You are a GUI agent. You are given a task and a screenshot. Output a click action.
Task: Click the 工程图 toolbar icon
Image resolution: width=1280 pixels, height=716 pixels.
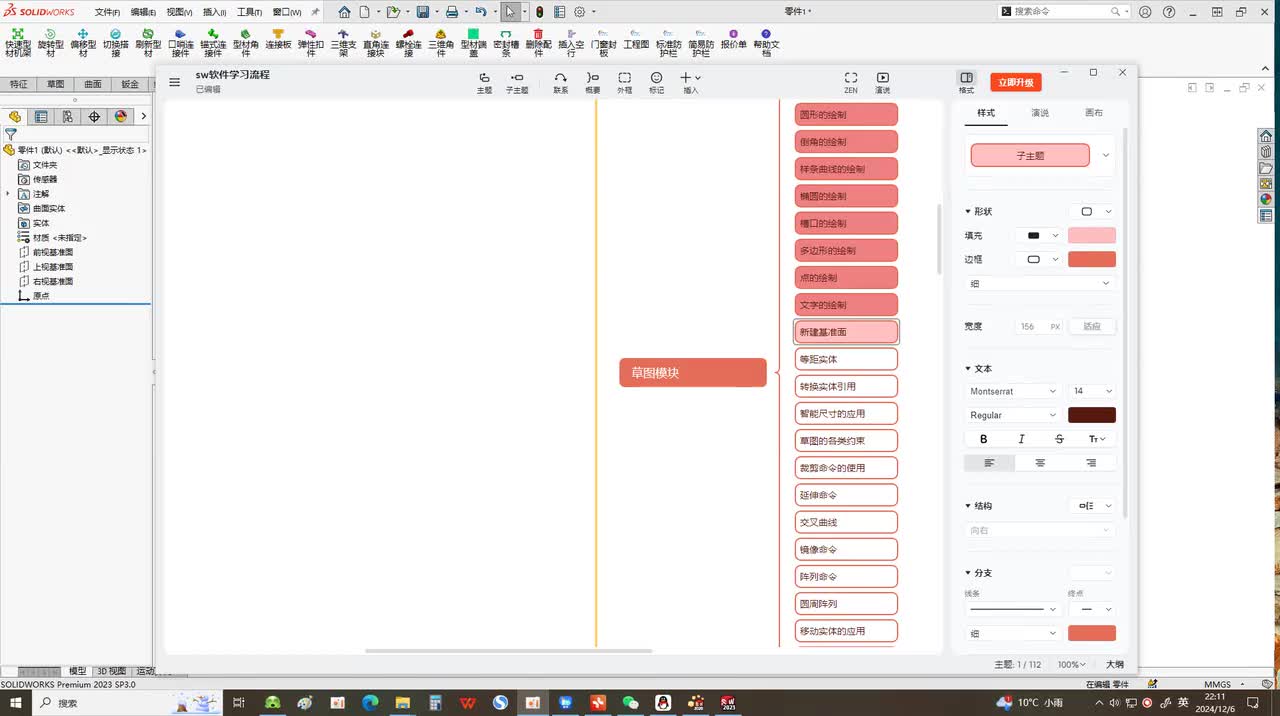click(x=636, y=39)
